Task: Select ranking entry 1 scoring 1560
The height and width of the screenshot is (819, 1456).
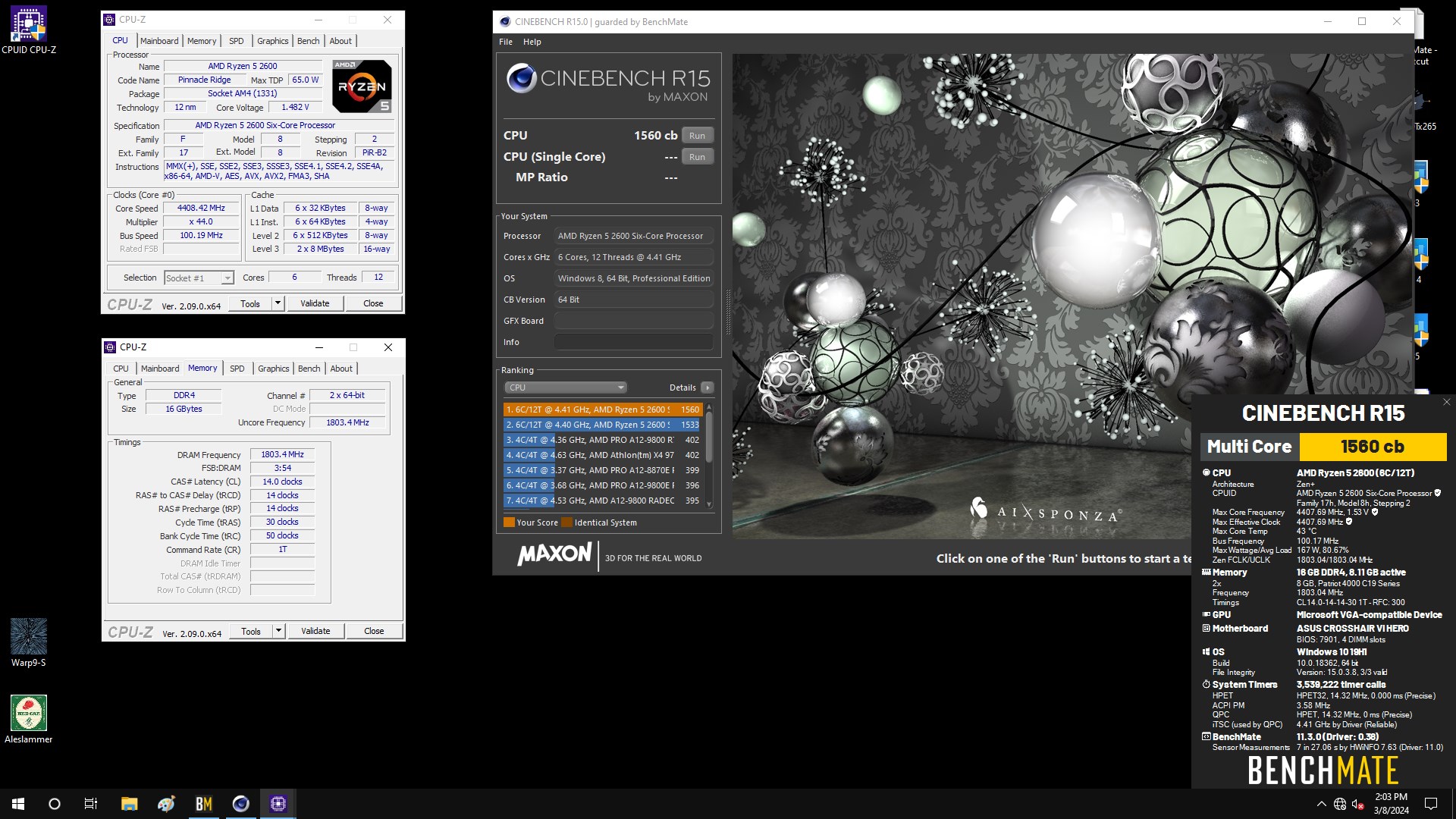Action: point(604,409)
